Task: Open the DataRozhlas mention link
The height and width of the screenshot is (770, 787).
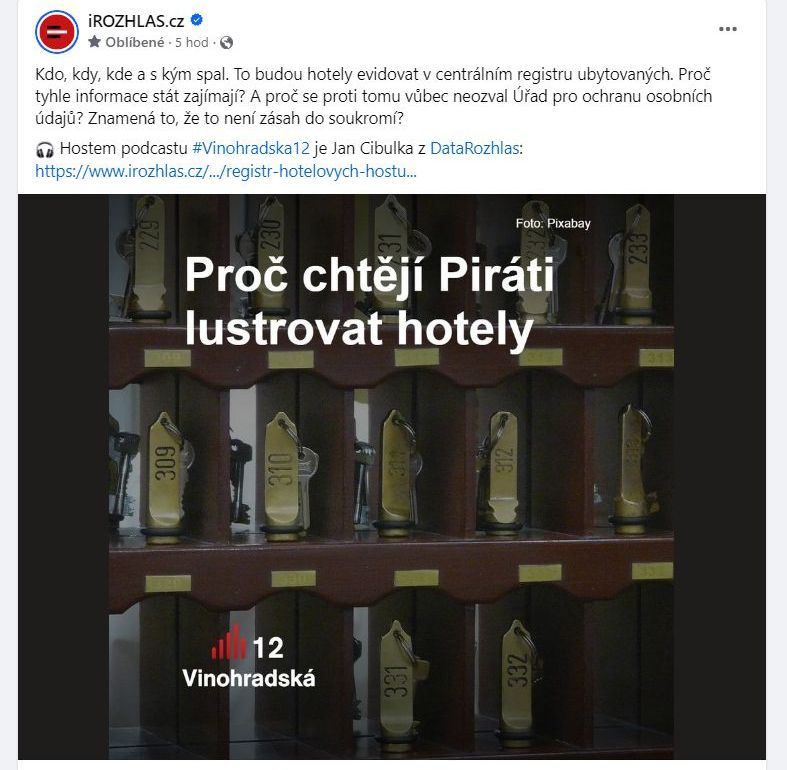Action: tap(474, 149)
